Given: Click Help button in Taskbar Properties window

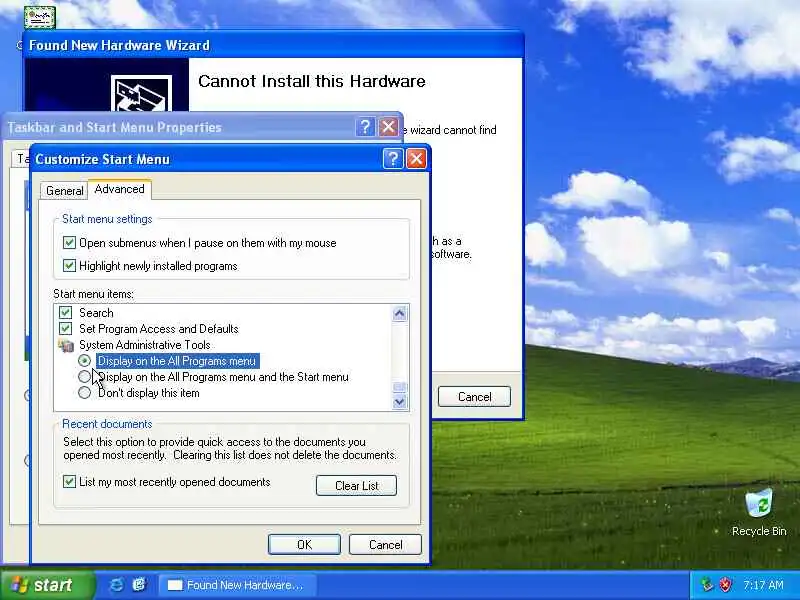Looking at the screenshot, I should 365,127.
